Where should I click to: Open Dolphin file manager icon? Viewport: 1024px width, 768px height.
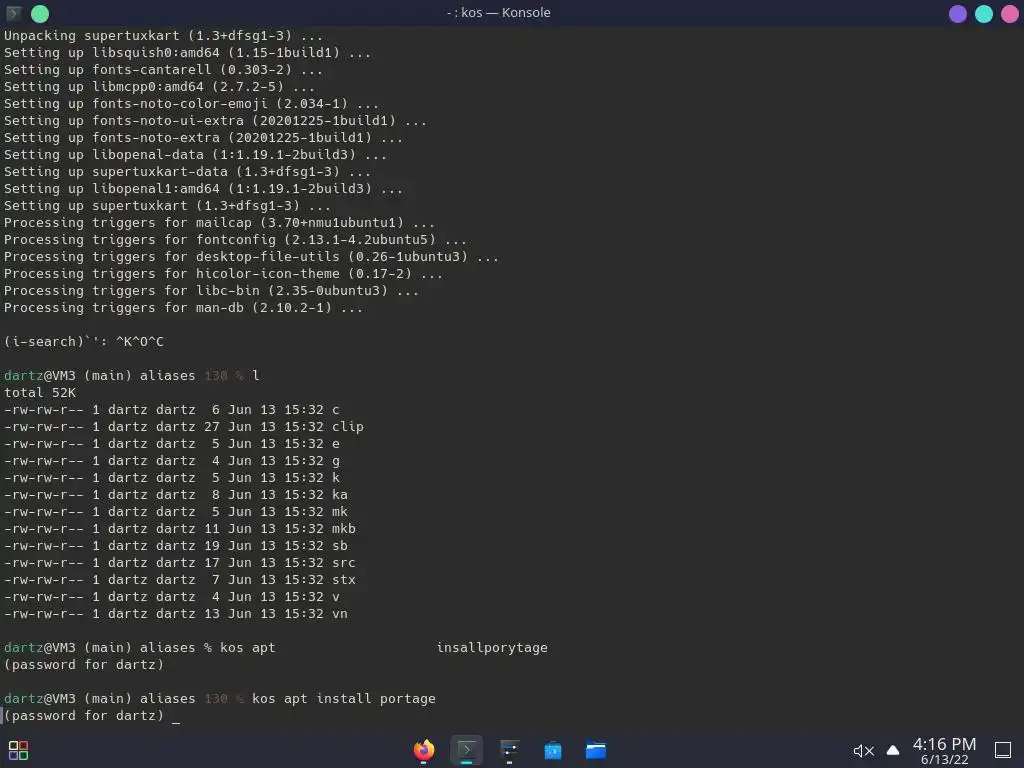pos(596,750)
